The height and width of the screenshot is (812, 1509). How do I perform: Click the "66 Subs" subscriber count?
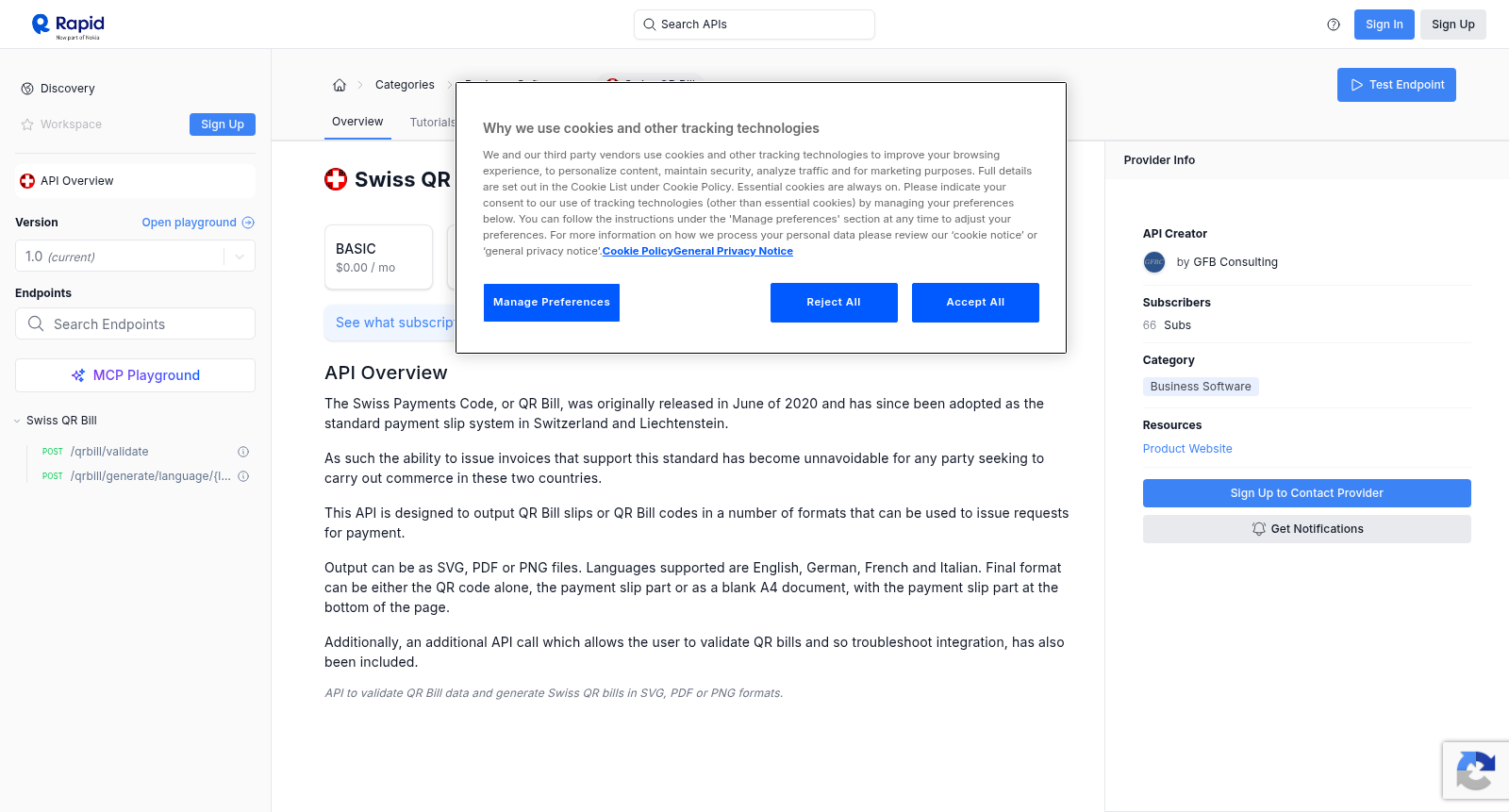[1167, 325]
